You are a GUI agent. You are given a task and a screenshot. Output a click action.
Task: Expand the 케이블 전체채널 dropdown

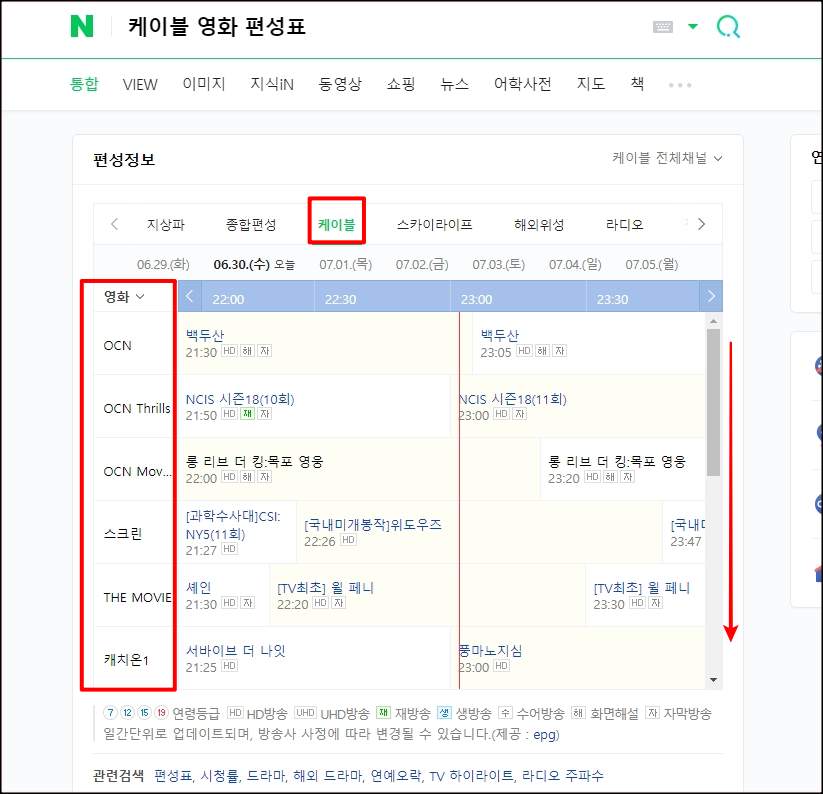pyautogui.click(x=667, y=158)
